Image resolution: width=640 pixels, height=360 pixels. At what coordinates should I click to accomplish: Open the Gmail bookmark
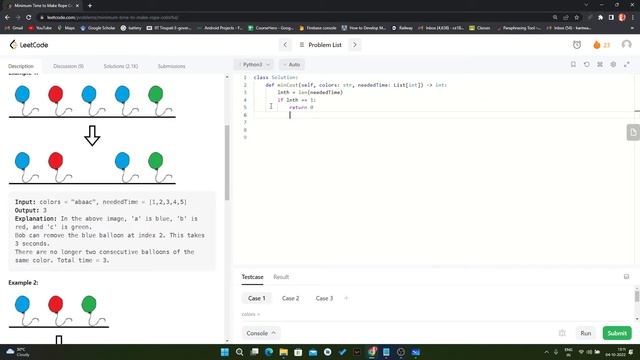14,28
